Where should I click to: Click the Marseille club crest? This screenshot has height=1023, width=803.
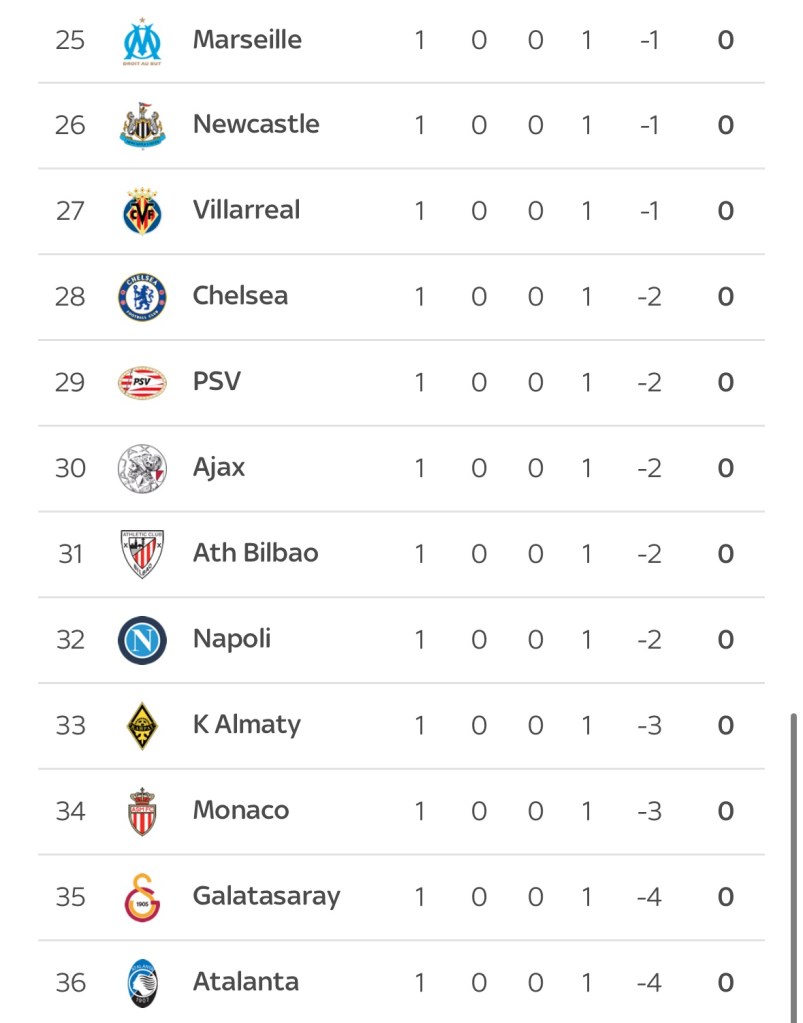142,41
